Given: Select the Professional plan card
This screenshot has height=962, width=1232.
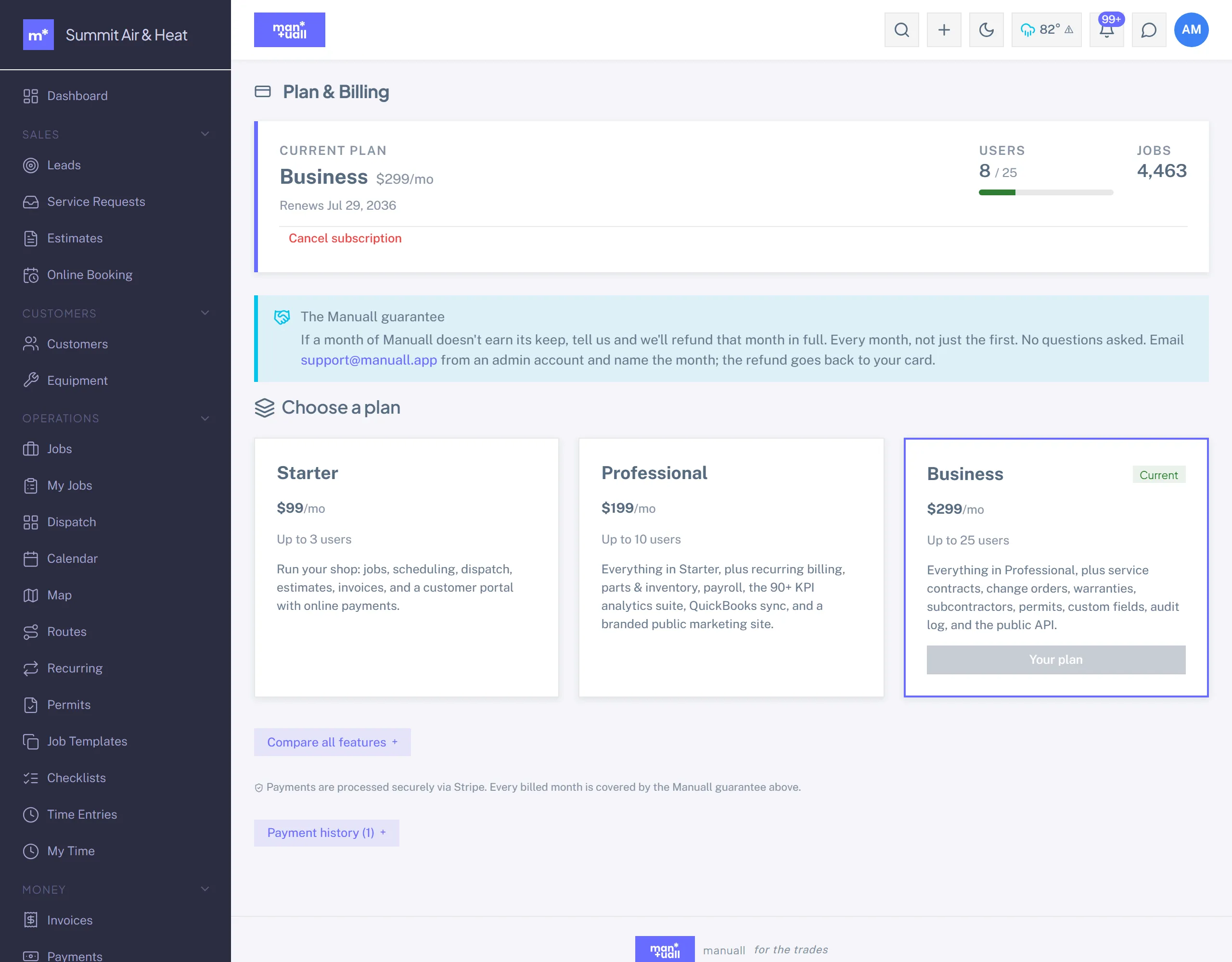Looking at the screenshot, I should point(731,567).
